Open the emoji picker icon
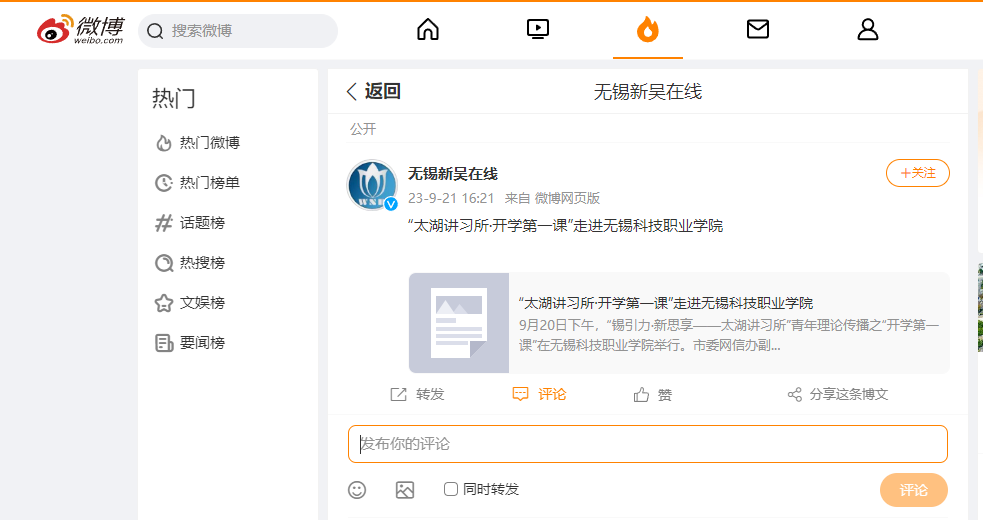Viewport: 983px width, 520px height. [x=357, y=490]
